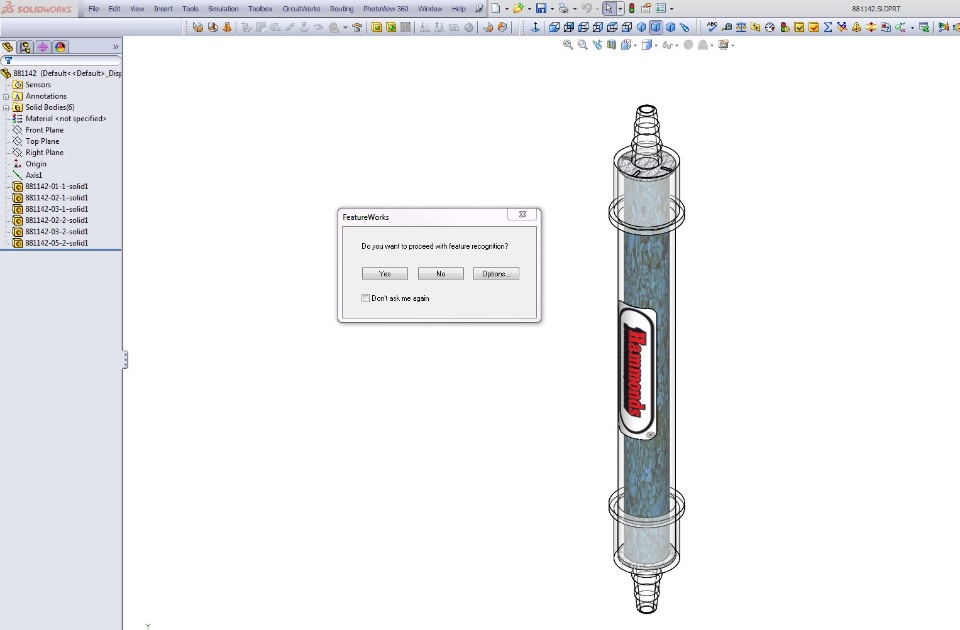
Task: Switch to FeatureManager design tree tab
Action: [8, 47]
